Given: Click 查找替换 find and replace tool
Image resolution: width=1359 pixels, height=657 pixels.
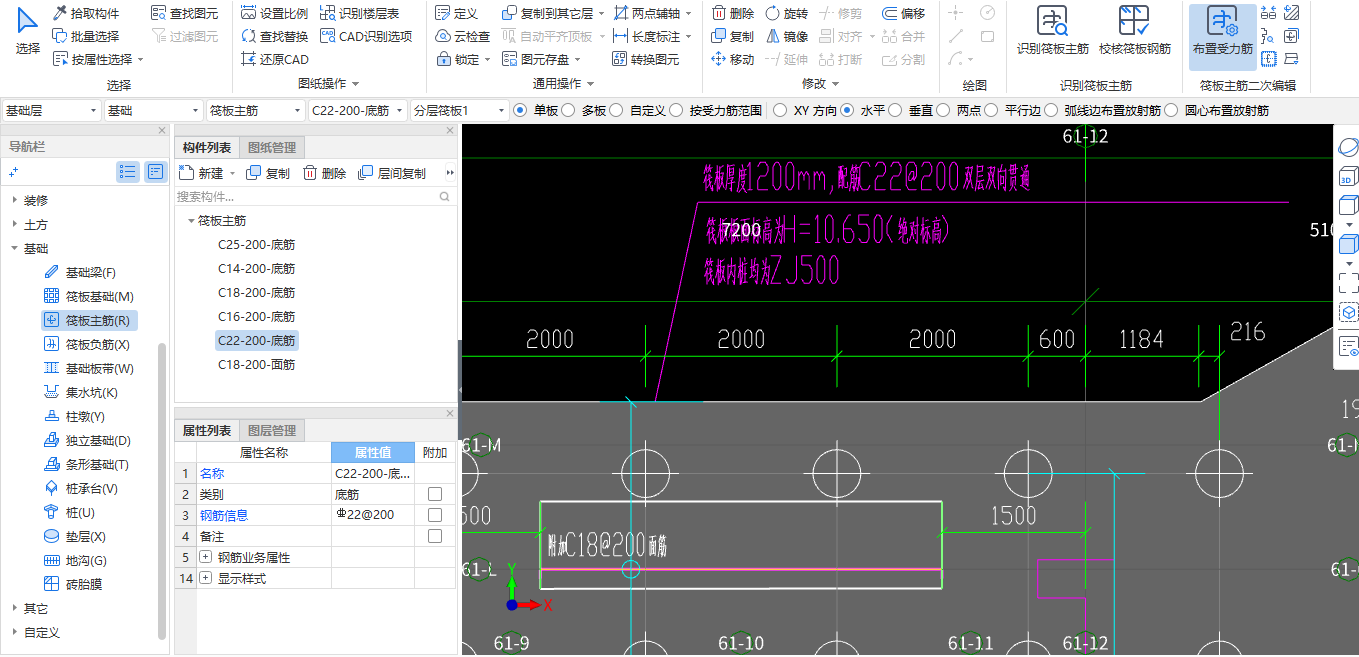Looking at the screenshot, I should click(x=275, y=36).
